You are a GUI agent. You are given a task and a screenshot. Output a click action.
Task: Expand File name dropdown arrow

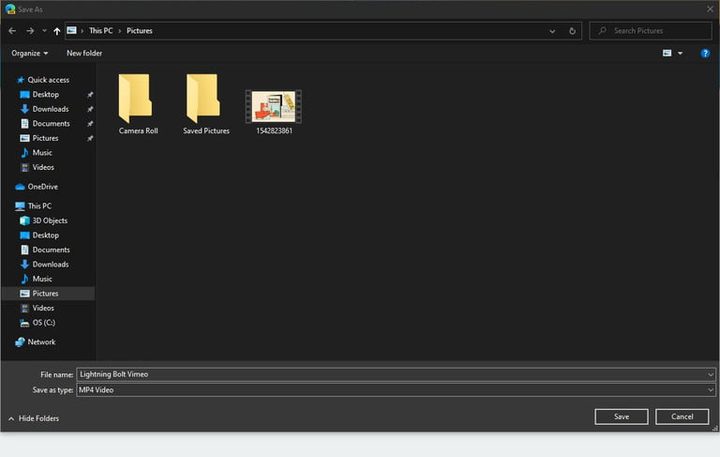pos(710,375)
